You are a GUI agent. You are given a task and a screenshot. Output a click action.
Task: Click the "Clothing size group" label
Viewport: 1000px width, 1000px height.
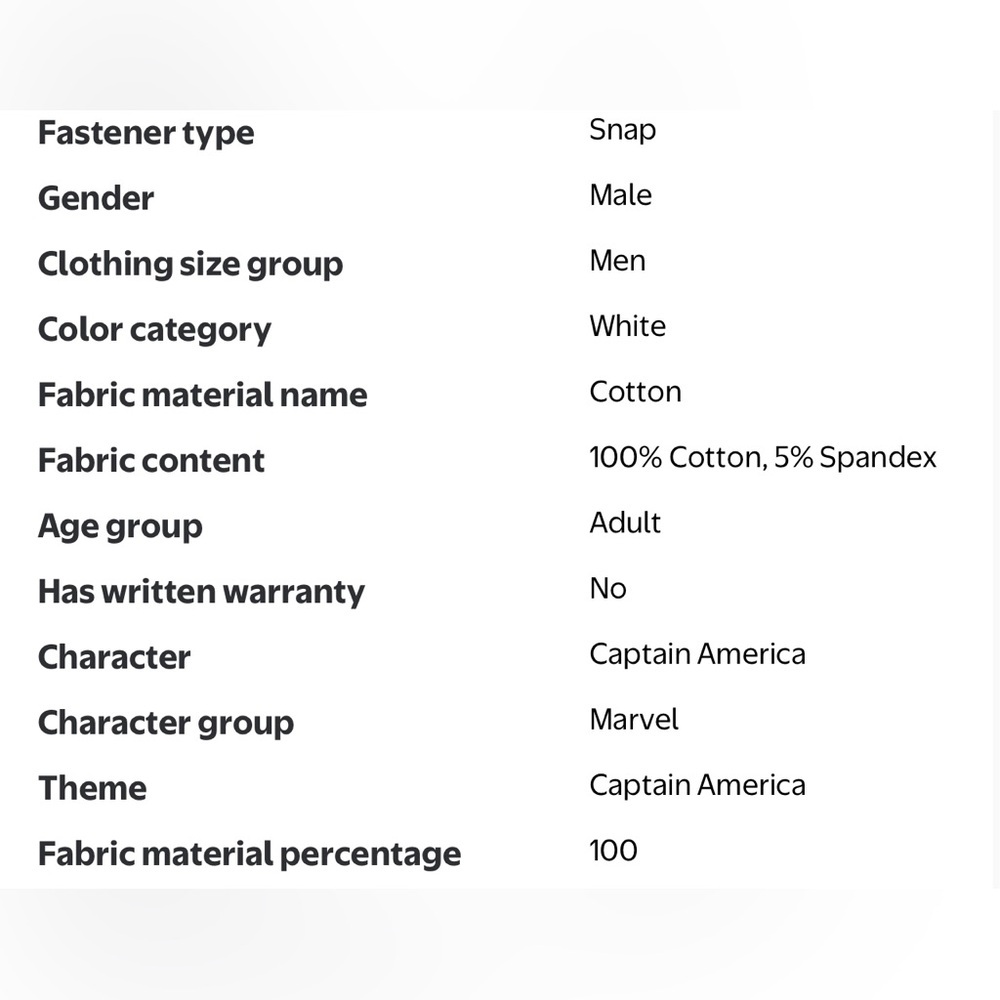click(190, 264)
